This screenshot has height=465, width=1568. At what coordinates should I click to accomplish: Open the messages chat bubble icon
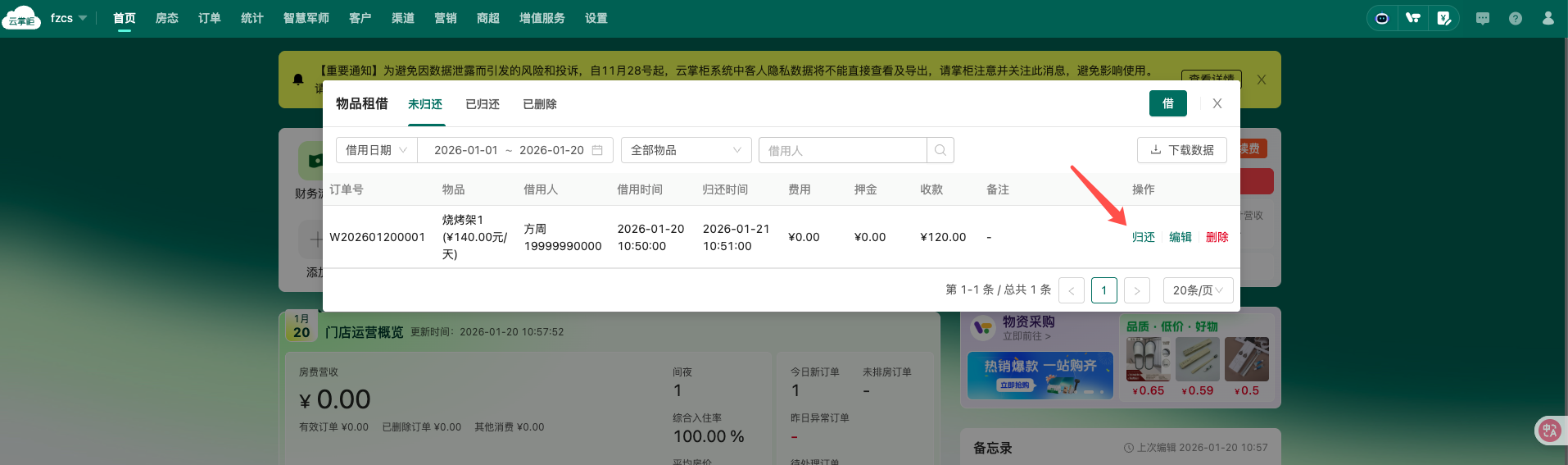1483,18
